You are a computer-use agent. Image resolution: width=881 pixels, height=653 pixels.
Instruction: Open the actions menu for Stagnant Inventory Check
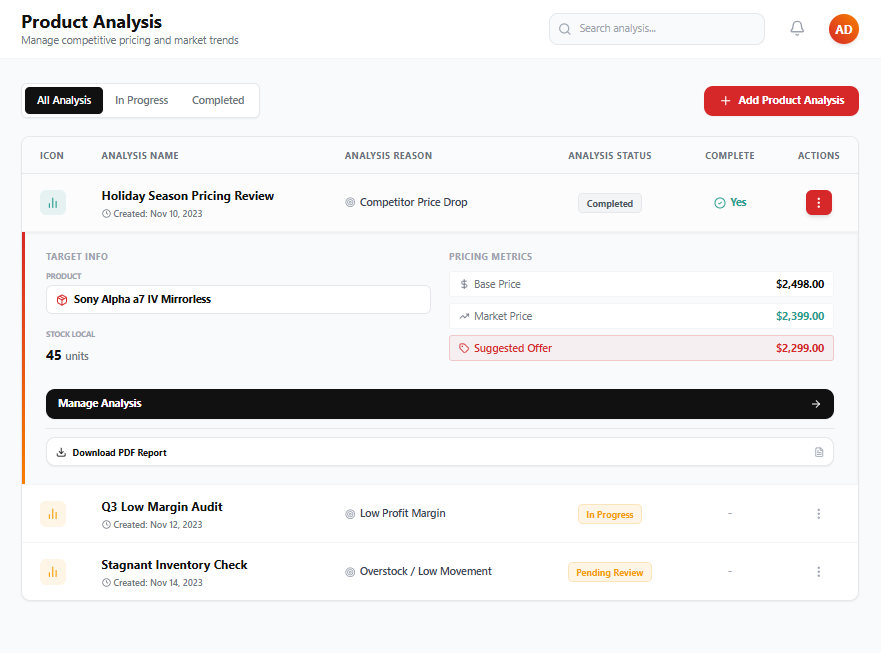coord(819,572)
